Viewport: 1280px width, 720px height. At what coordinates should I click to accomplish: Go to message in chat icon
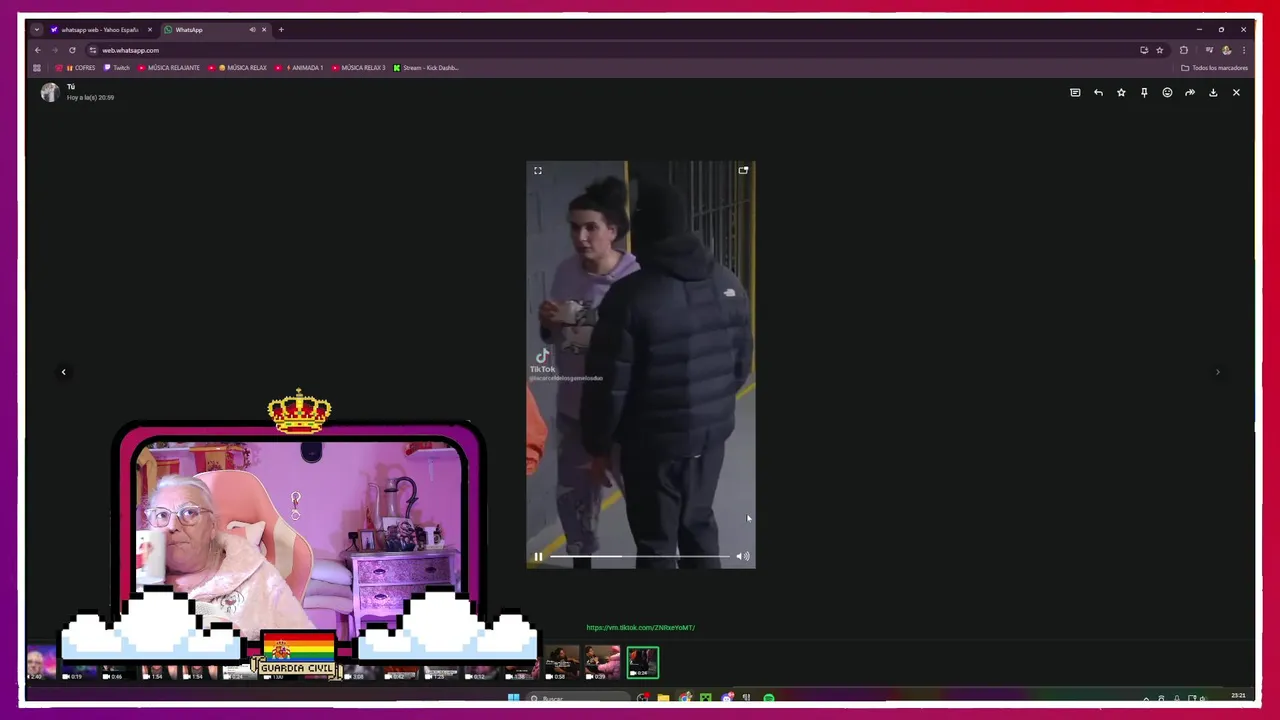point(1075,93)
